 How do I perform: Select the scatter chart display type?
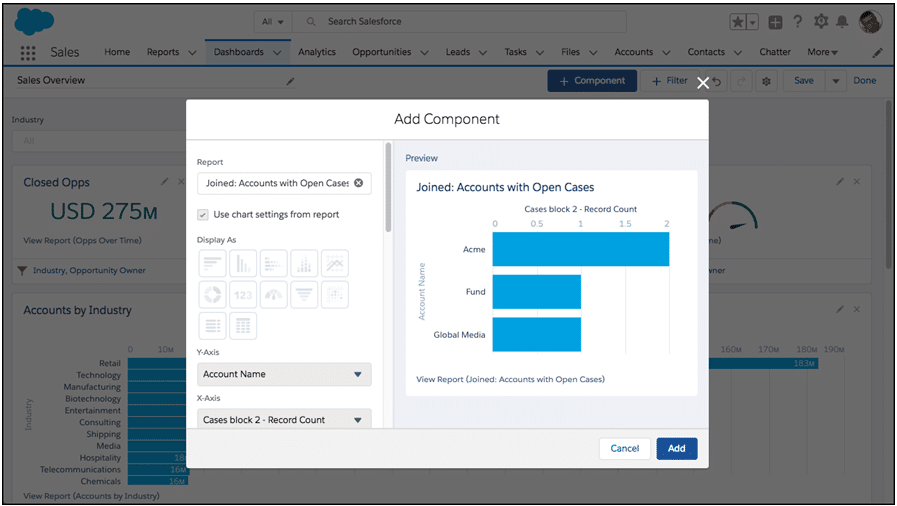pyautogui.click(x=334, y=294)
